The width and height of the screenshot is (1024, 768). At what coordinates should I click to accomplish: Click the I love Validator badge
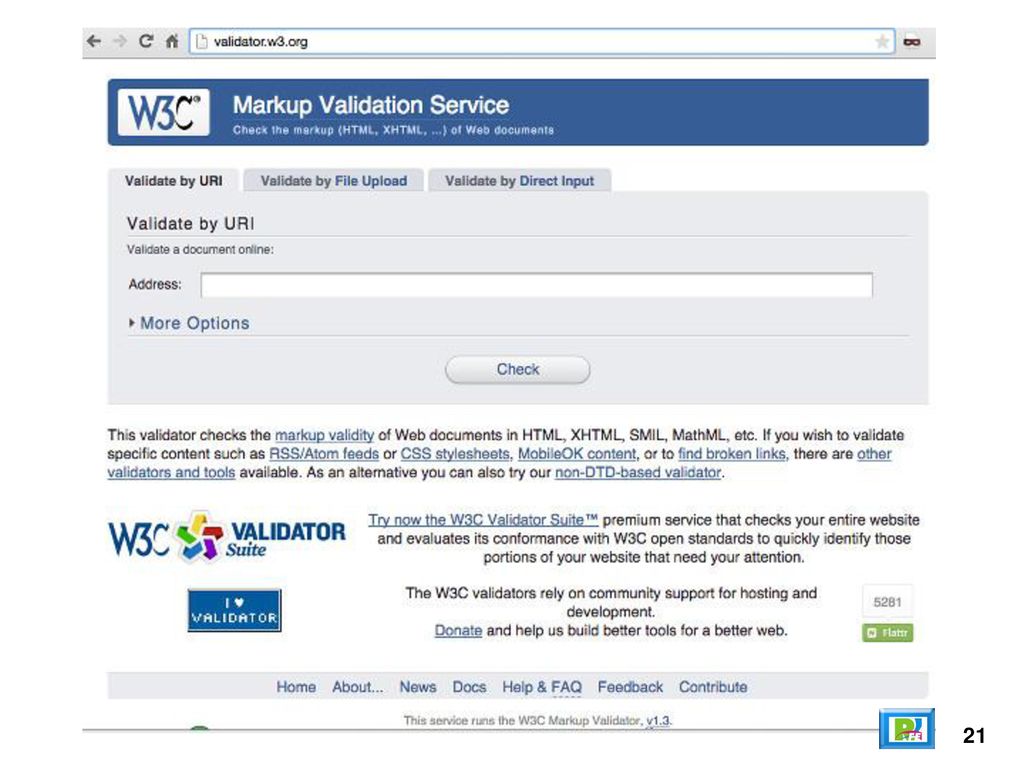(234, 611)
